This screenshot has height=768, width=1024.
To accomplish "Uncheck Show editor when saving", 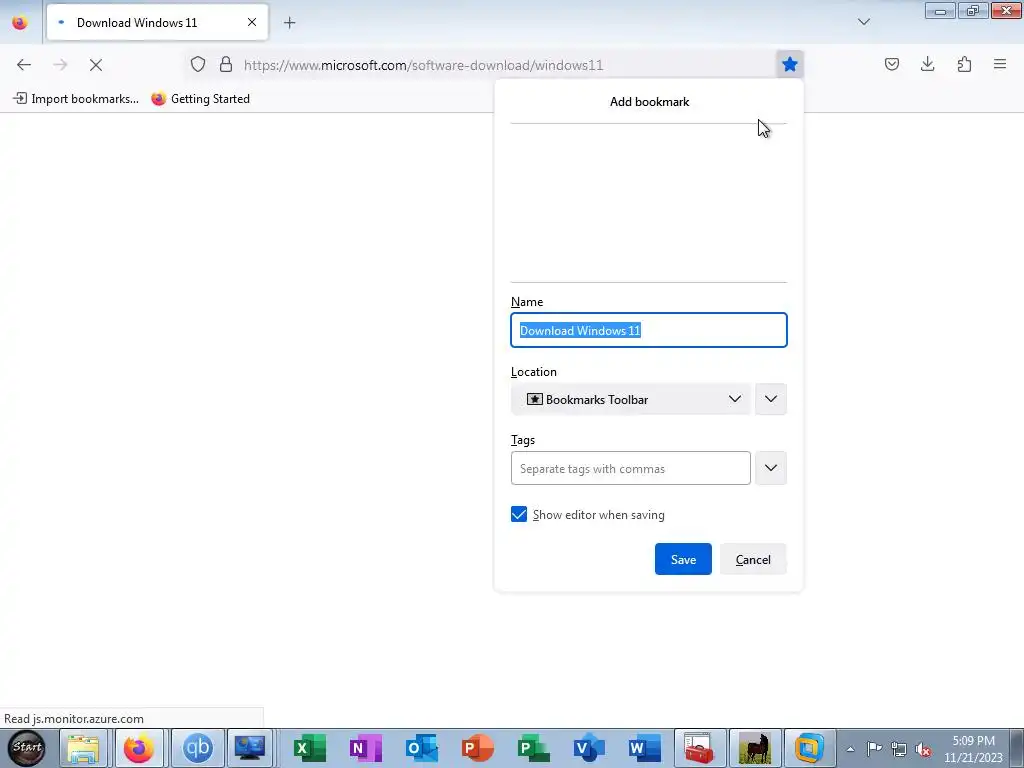I will pyautogui.click(x=519, y=515).
